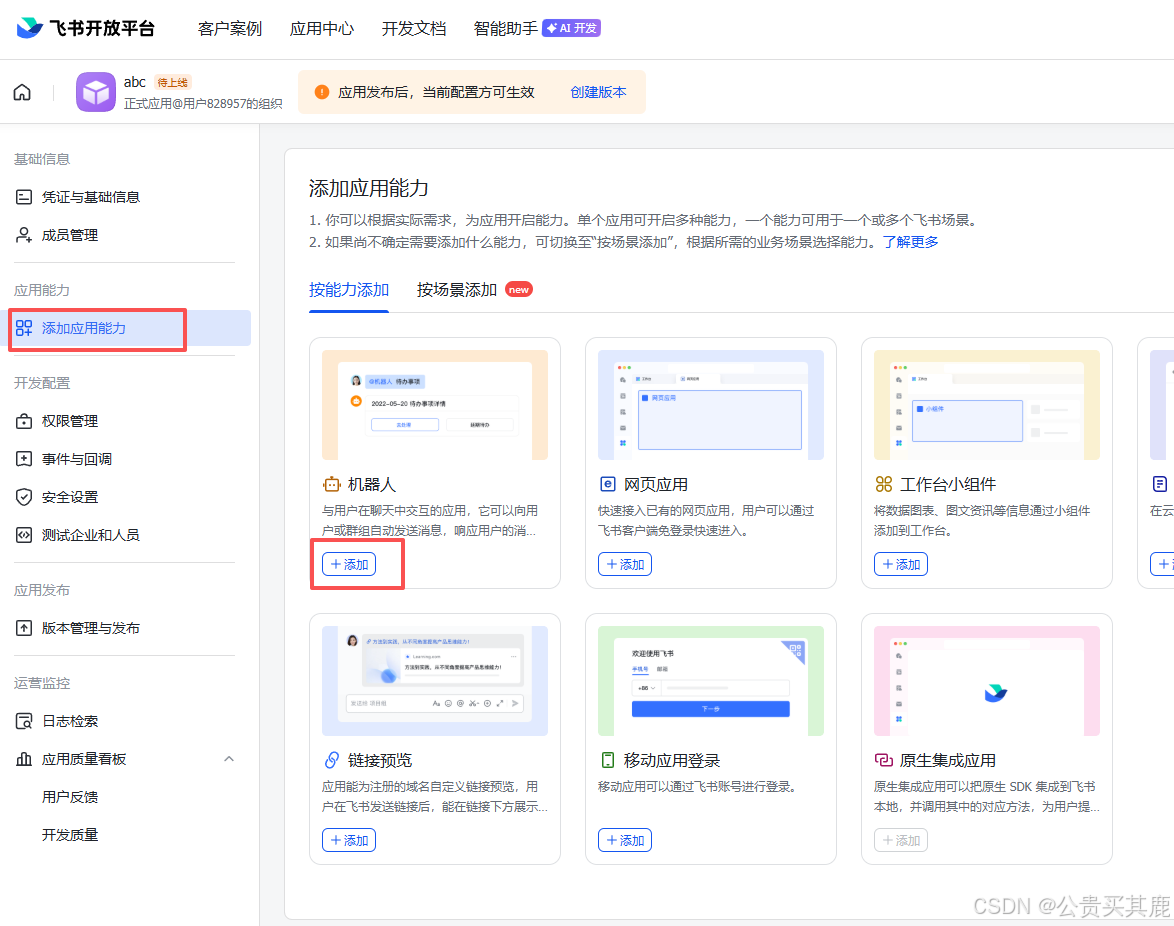
Task: Click the 安全设置 shield icon
Action: (x=24, y=497)
